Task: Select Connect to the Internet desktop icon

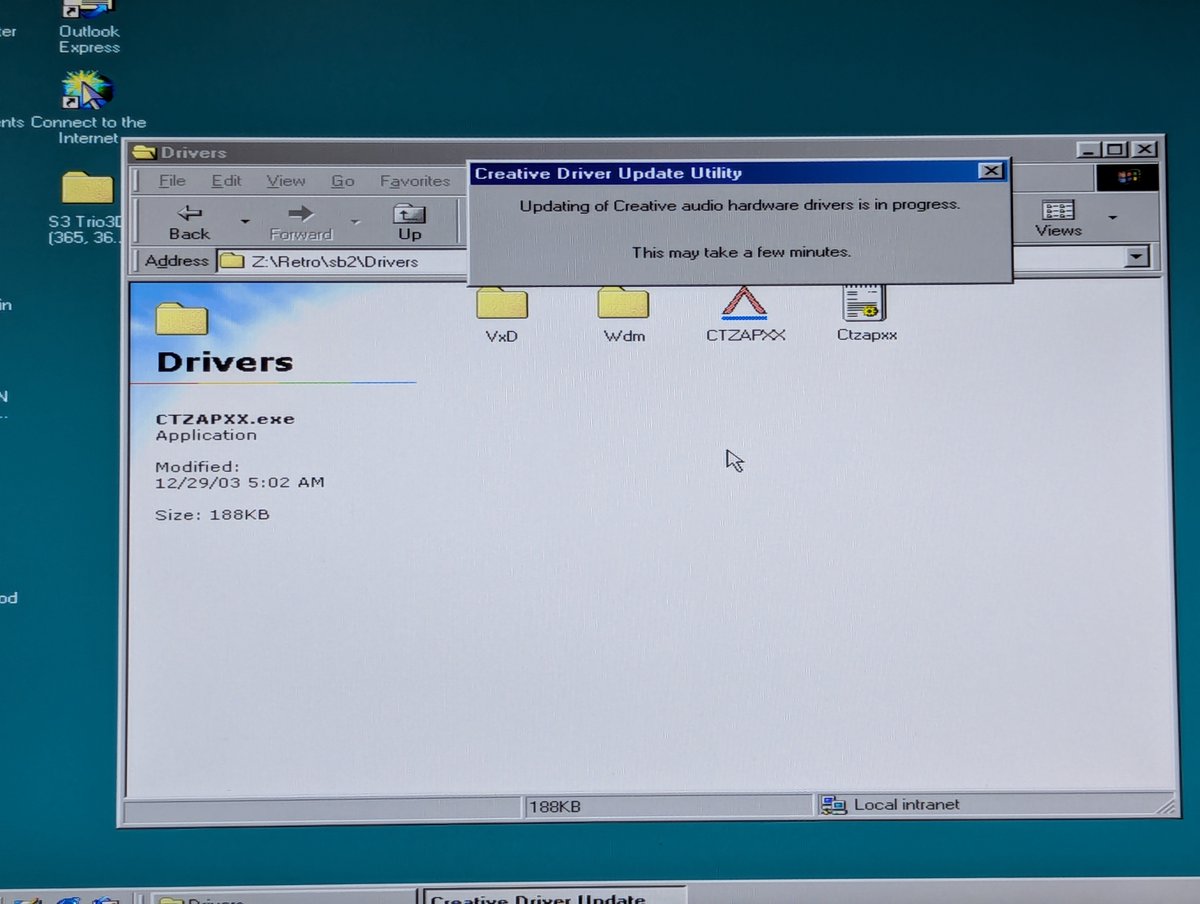Action: 88,108
